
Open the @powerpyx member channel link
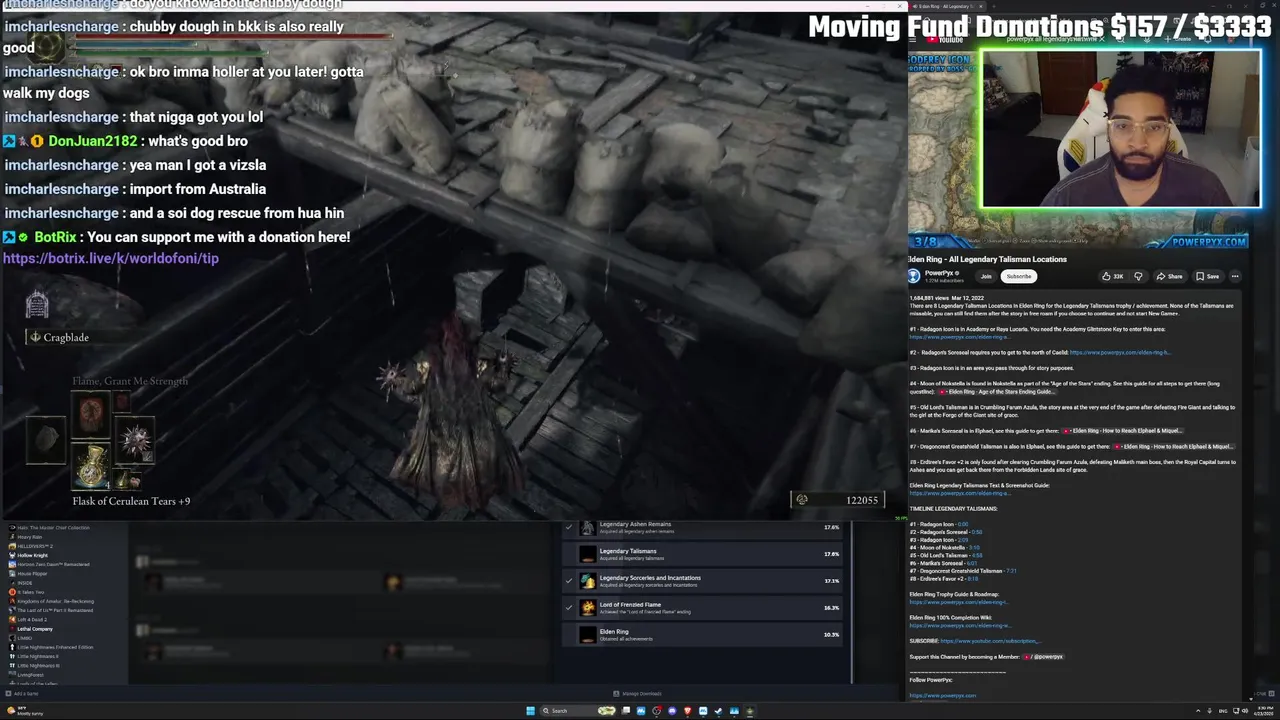(1044, 657)
